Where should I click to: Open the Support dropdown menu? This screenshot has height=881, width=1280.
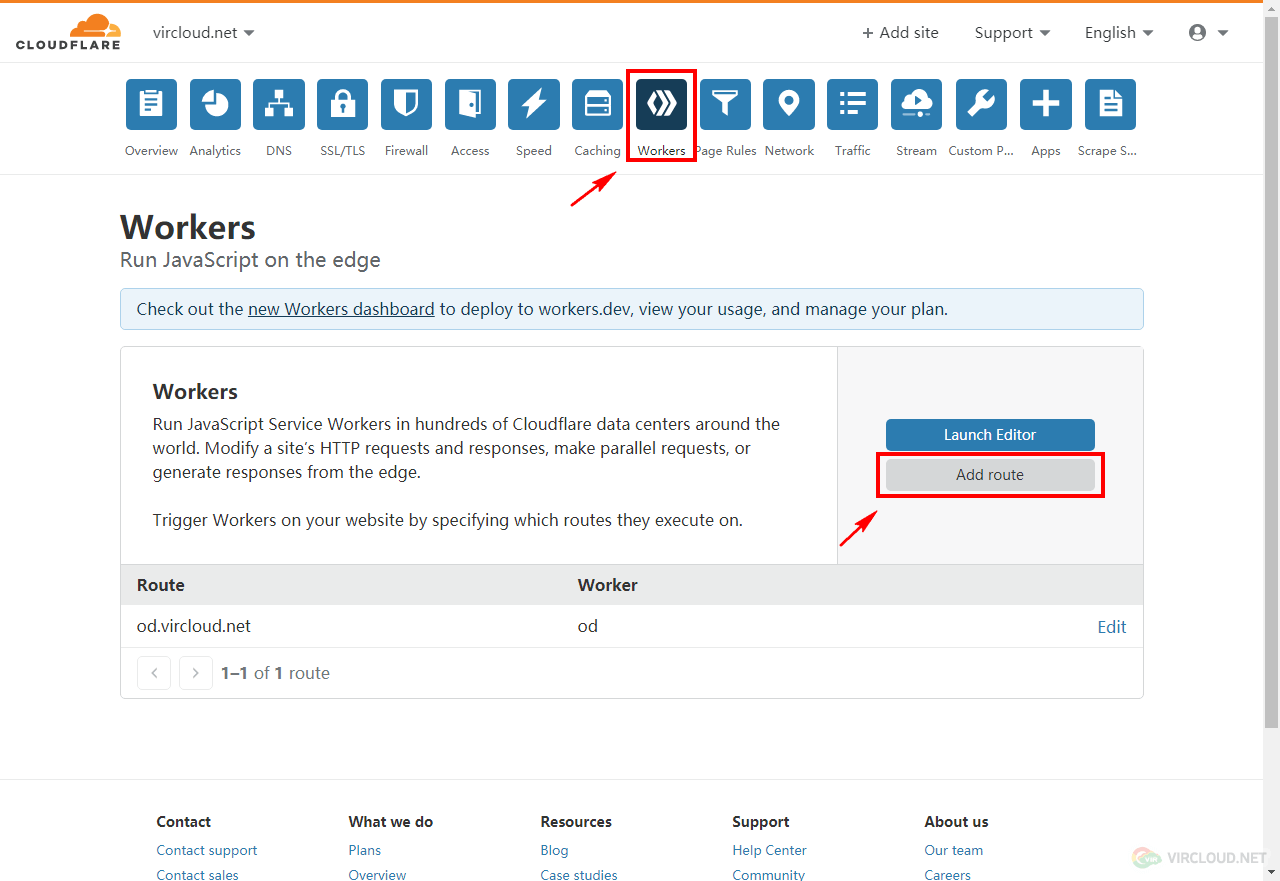click(1012, 33)
